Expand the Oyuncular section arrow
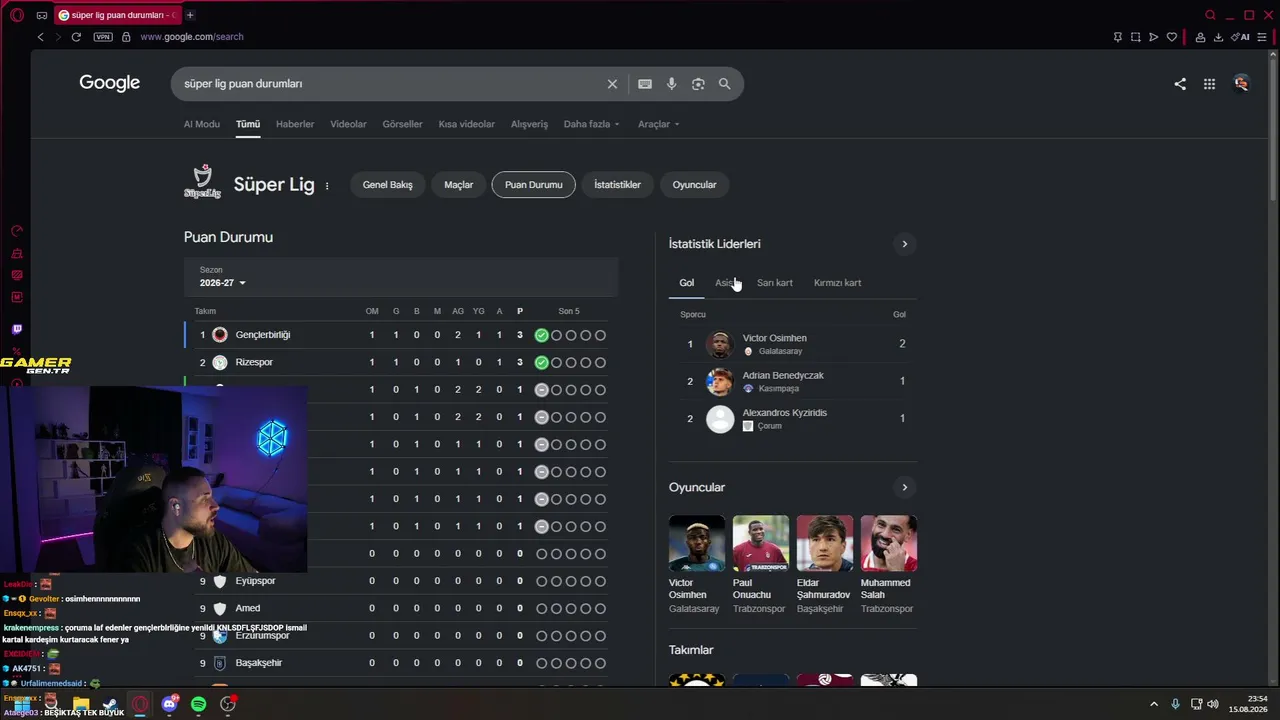Screen dimensions: 1280x720 click(x=904, y=488)
